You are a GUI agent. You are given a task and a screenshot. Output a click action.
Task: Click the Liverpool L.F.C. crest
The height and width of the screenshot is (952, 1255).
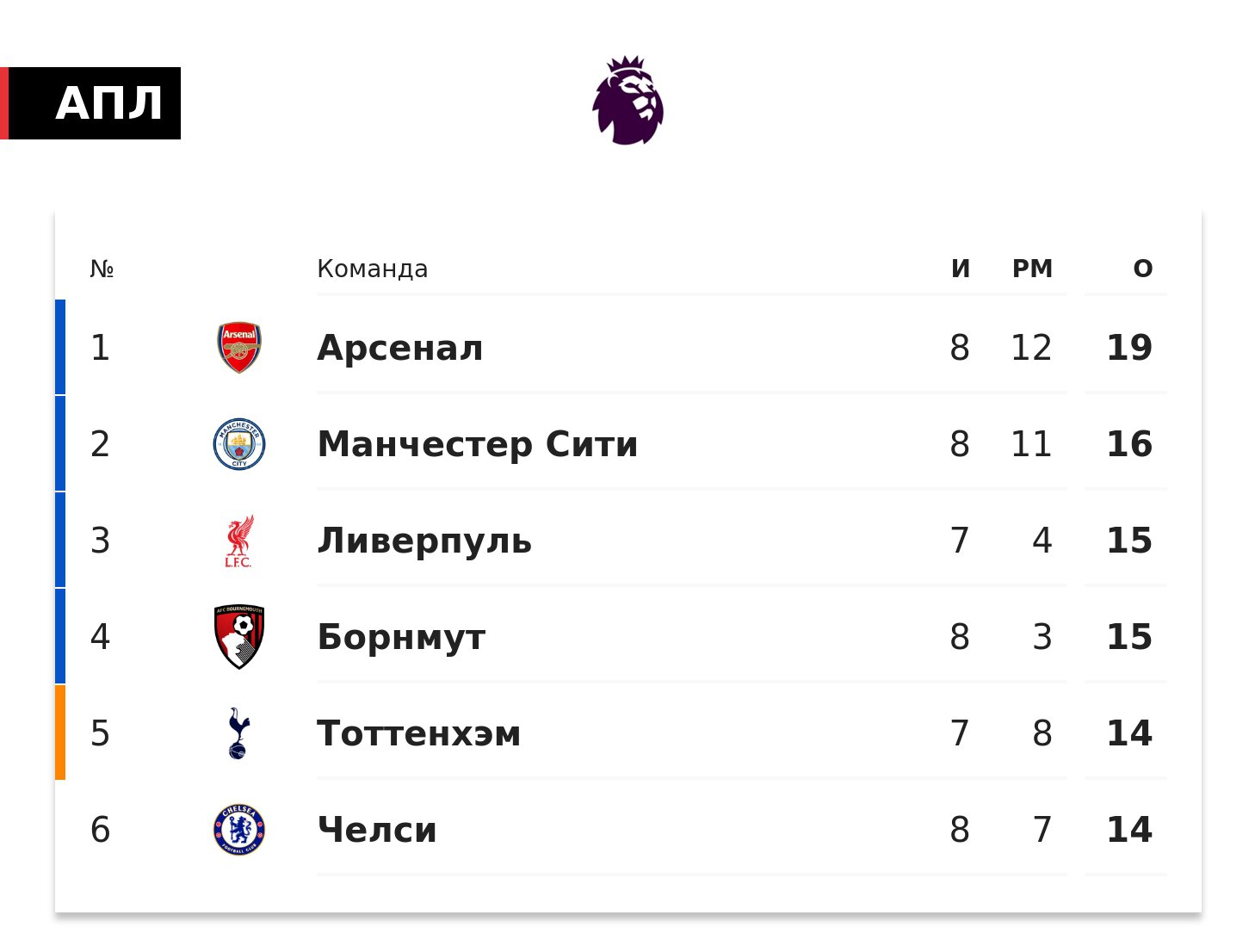239,541
